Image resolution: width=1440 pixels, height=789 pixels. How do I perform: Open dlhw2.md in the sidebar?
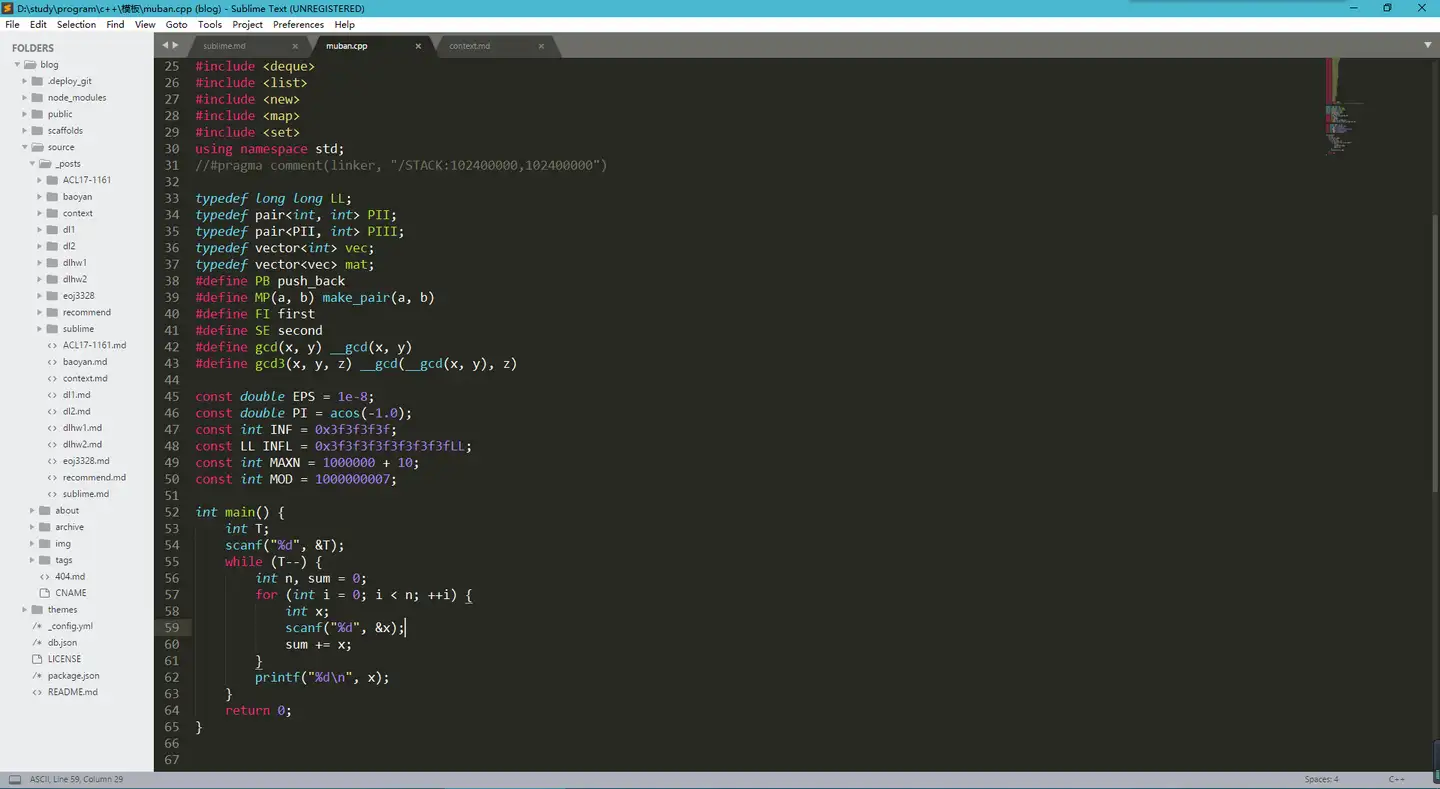(x=82, y=444)
